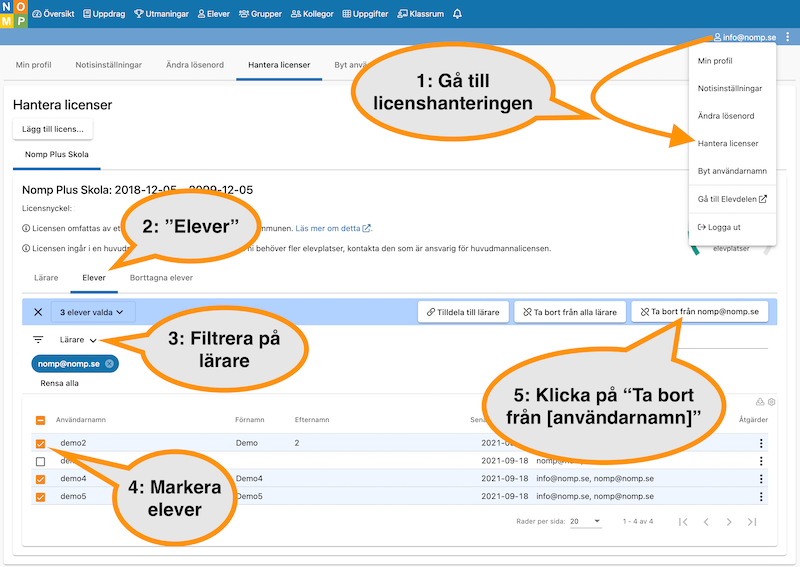Switch to the Elever sub-tab
800x567 pixels.
click(x=94, y=278)
